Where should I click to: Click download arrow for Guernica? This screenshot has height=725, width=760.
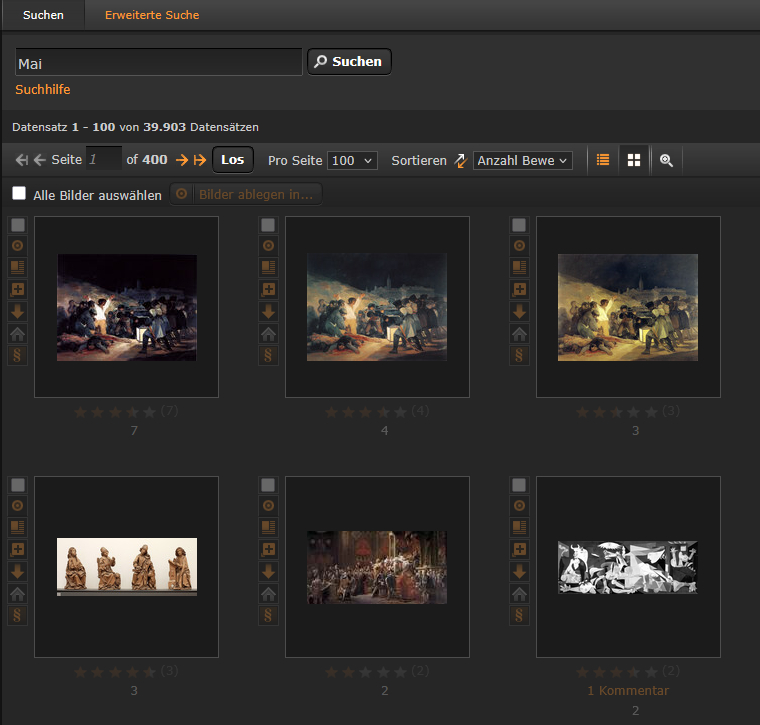point(519,571)
